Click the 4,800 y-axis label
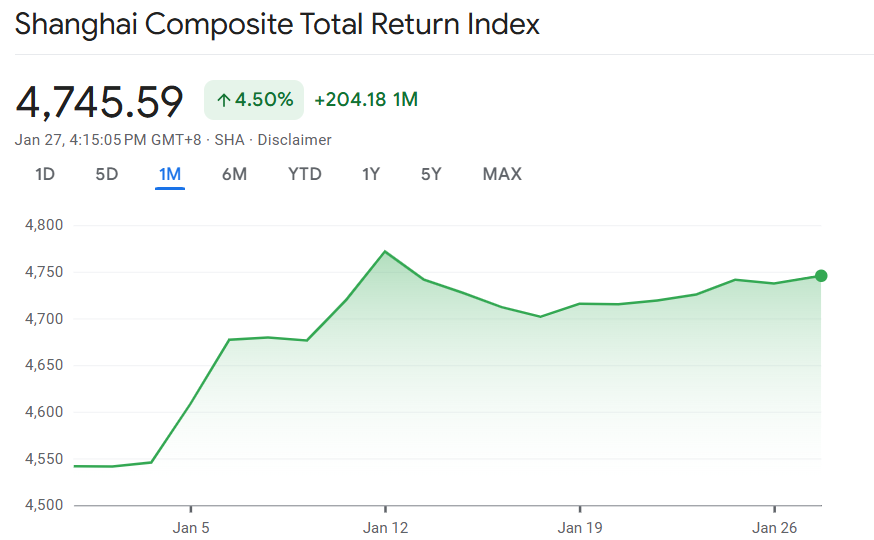874x540 pixels. [42, 226]
